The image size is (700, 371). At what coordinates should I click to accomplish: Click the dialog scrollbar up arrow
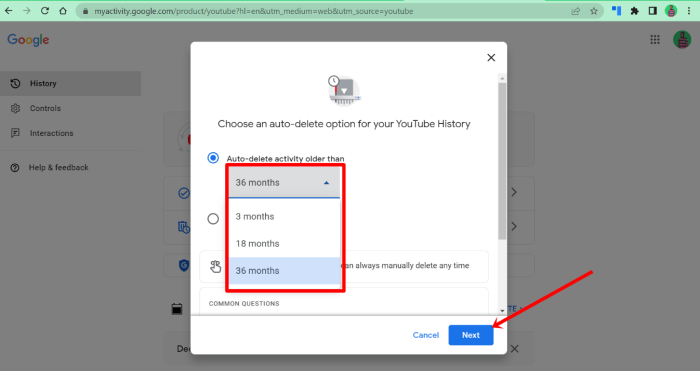(502, 78)
